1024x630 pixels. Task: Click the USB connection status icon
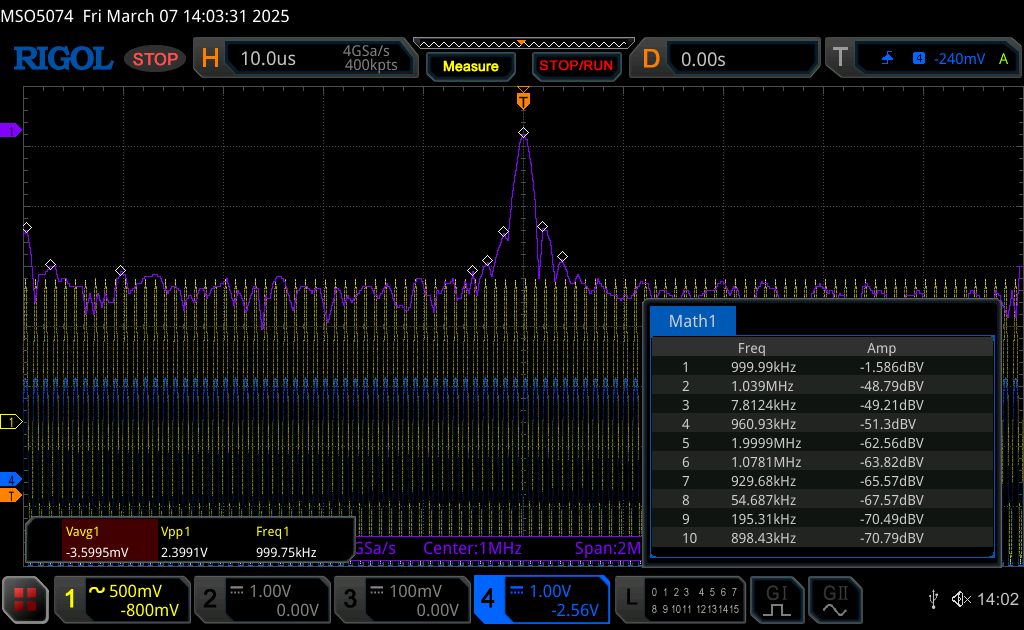933,599
